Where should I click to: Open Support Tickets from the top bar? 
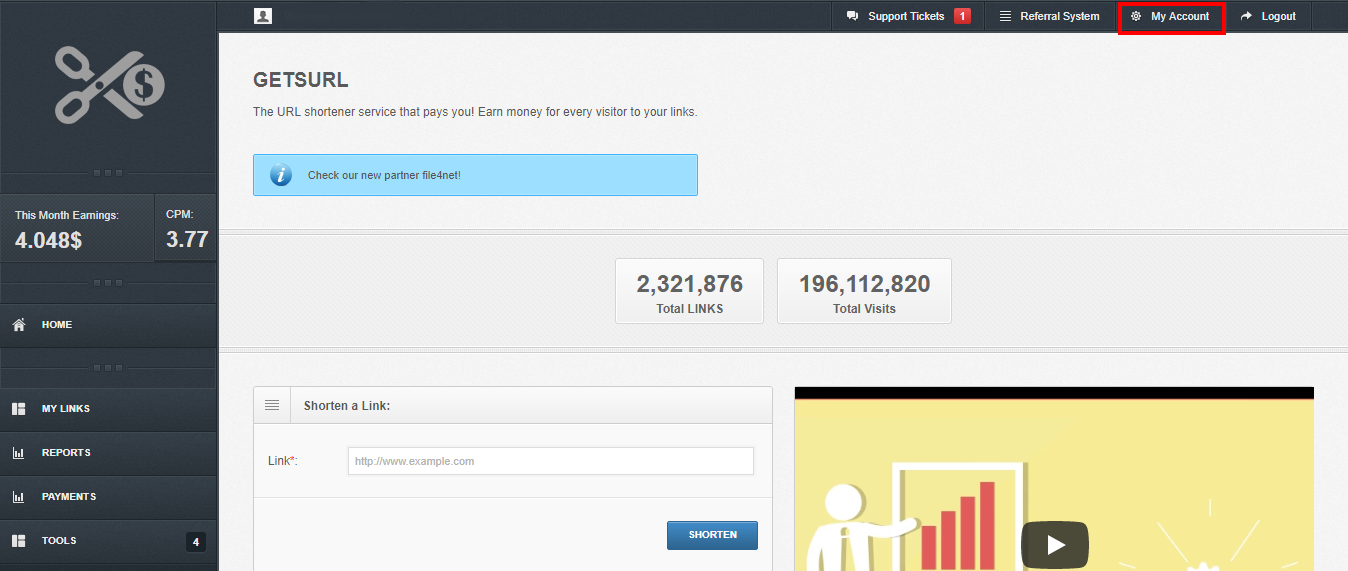[x=908, y=16]
